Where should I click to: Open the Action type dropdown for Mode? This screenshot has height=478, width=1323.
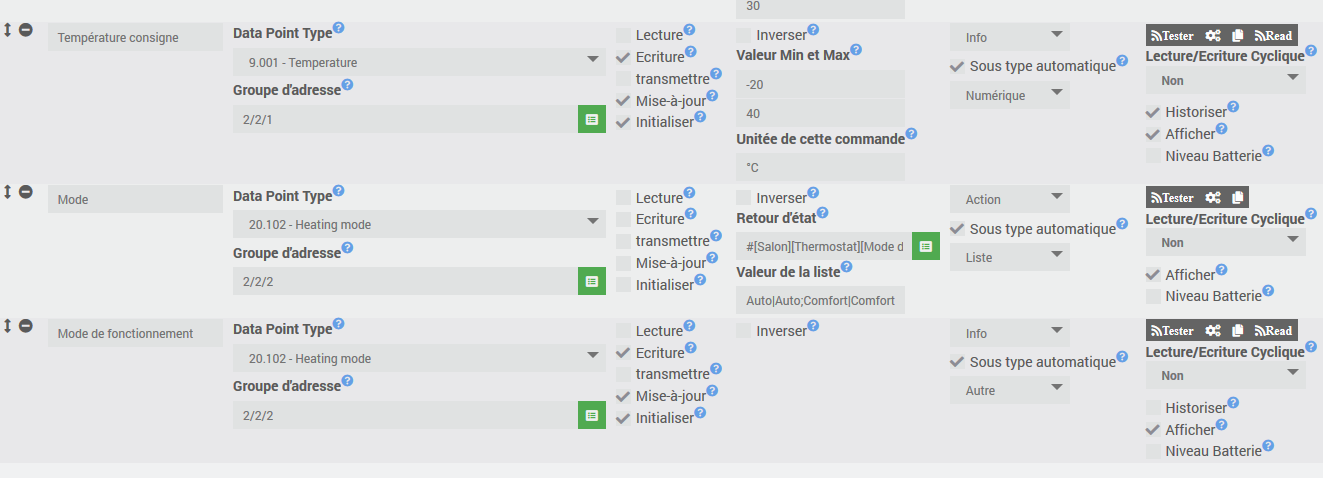[x=1009, y=199]
